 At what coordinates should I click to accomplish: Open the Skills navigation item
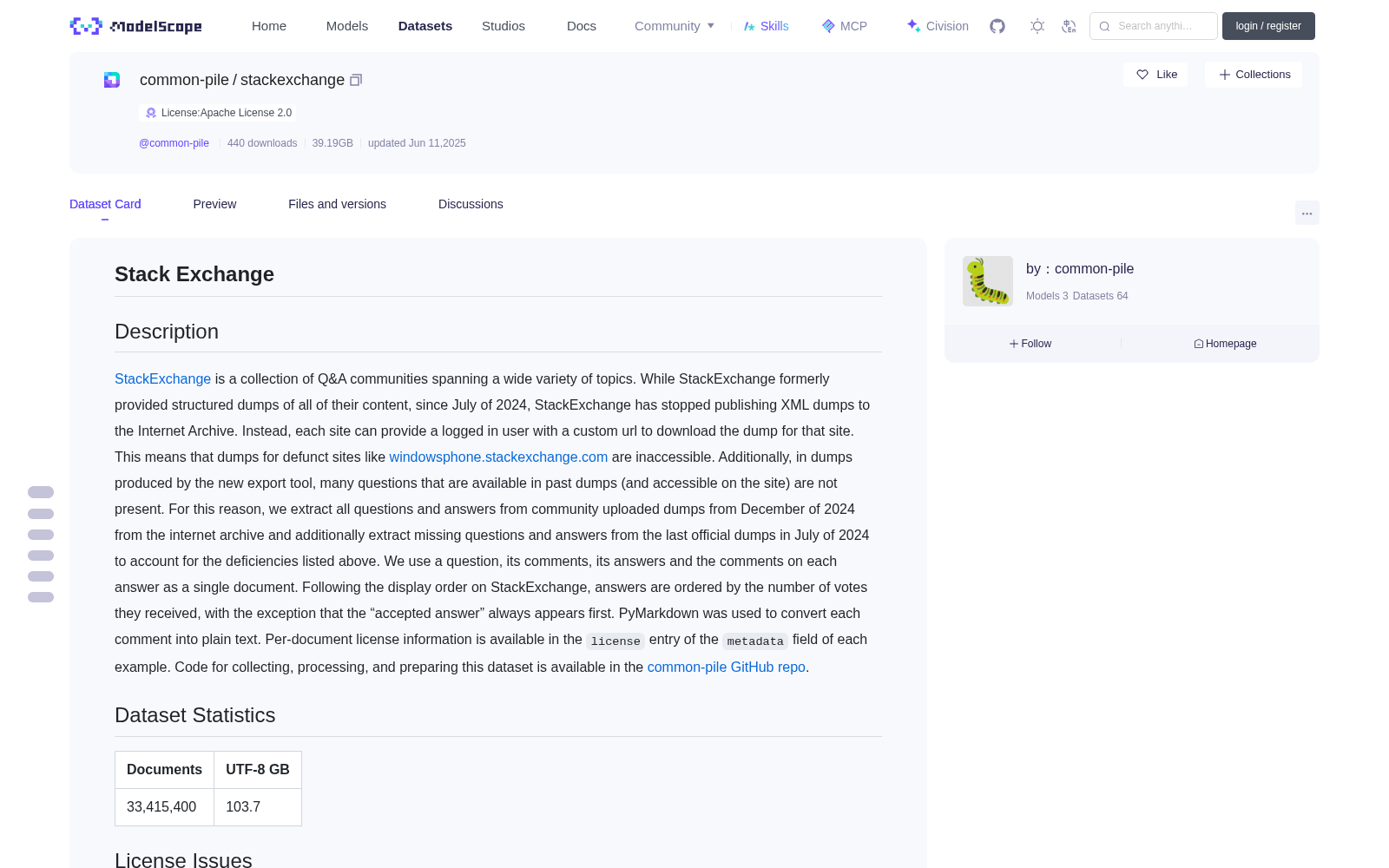click(x=766, y=26)
